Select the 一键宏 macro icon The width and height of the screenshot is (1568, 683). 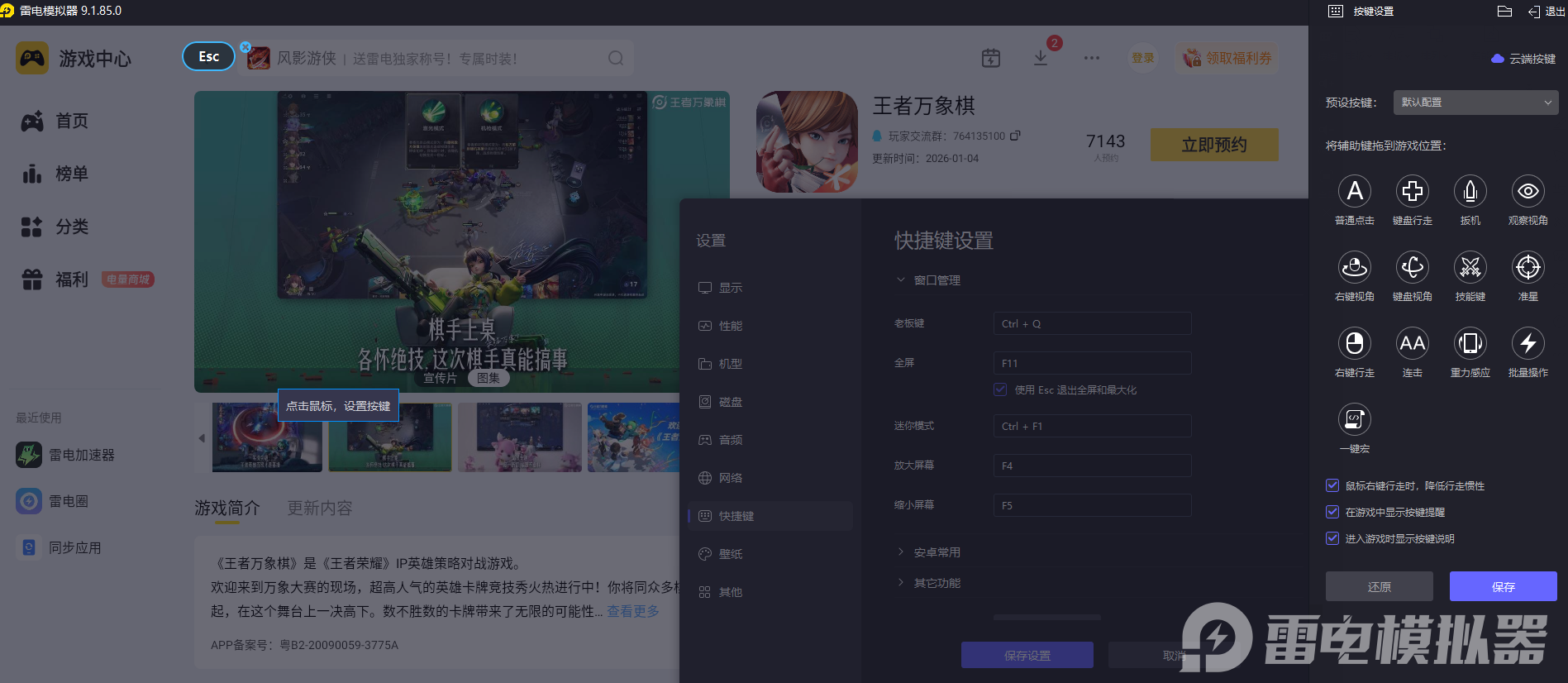(x=1354, y=419)
